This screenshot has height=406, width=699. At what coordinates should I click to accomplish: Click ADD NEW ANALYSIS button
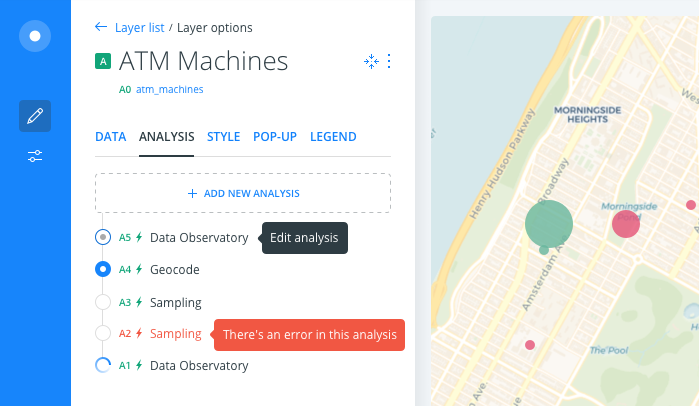(243, 193)
